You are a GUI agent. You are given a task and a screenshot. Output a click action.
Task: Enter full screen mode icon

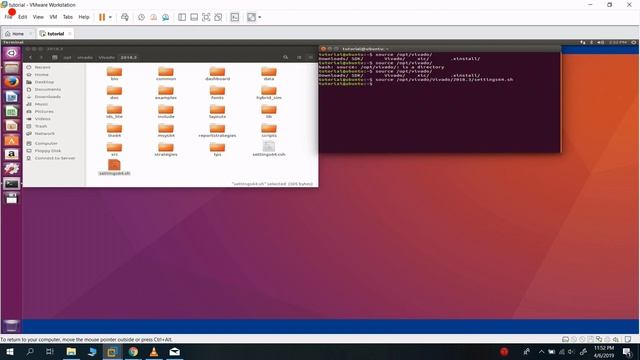coord(206,17)
